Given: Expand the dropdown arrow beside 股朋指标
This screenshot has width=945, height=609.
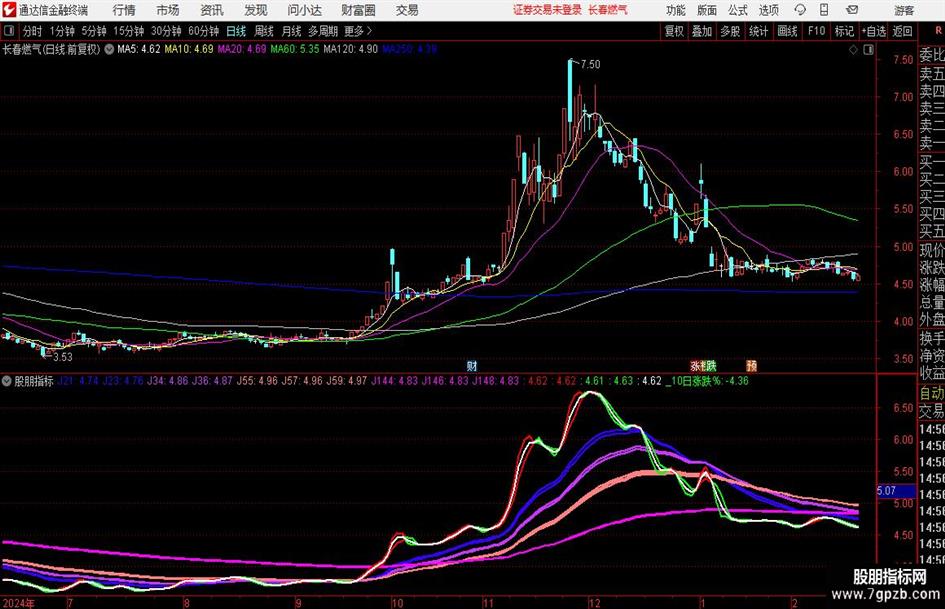Looking at the screenshot, I should tap(7, 380).
